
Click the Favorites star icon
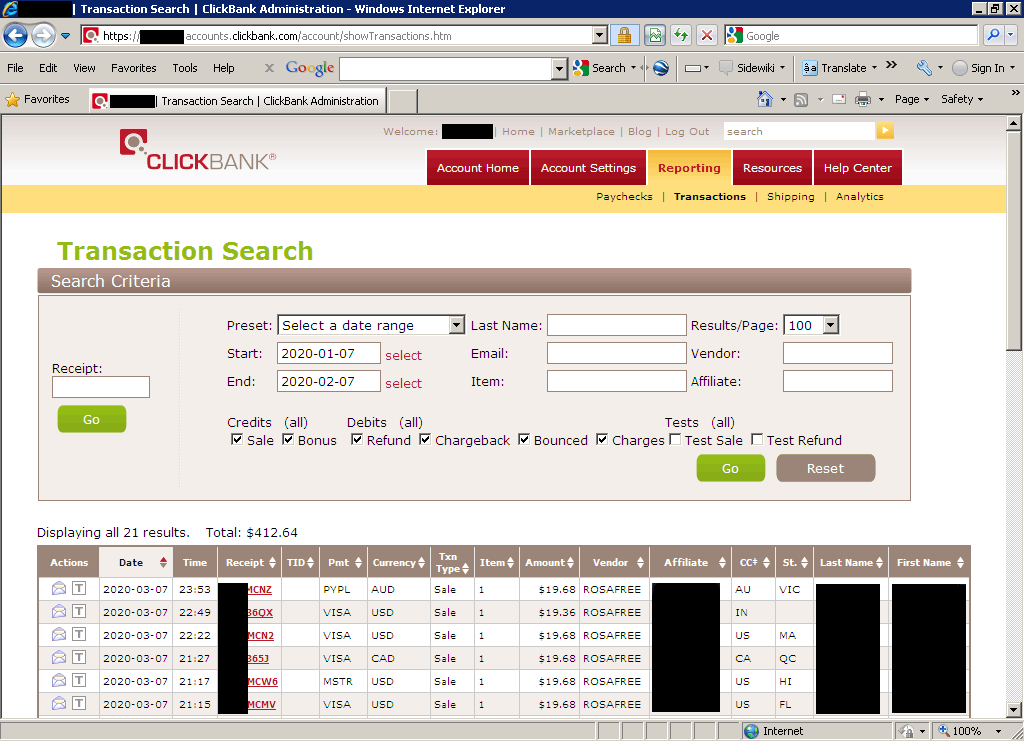13,99
